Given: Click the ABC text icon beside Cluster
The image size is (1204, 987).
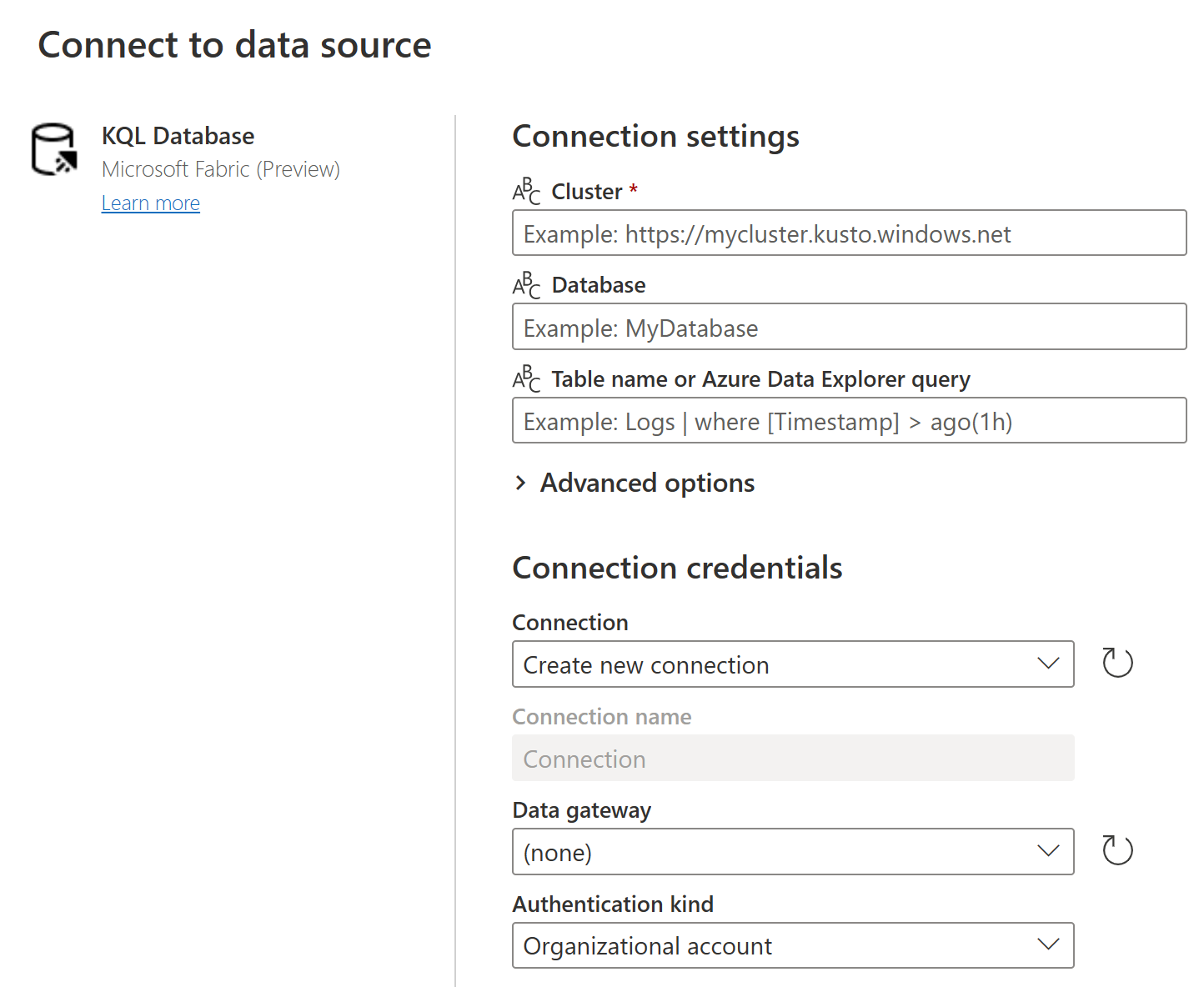Looking at the screenshot, I should pos(526,191).
